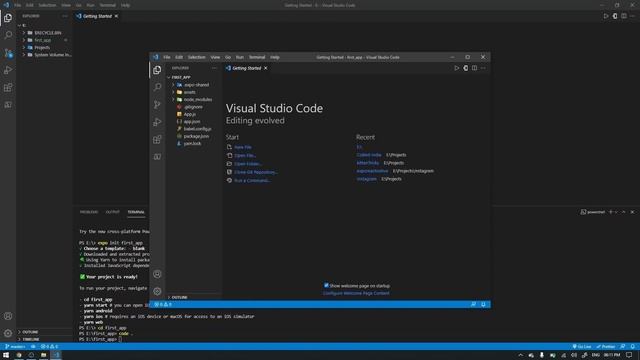This screenshot has height=360, width=640.
Task: Expand node_modules folder in front Explorer
Action: (x=173, y=100)
